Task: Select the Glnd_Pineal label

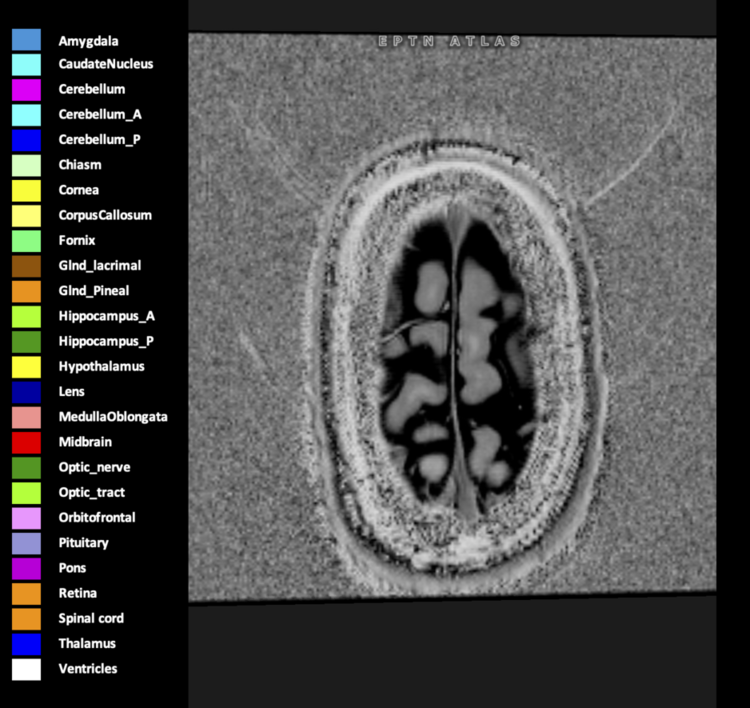Action: [x=94, y=291]
